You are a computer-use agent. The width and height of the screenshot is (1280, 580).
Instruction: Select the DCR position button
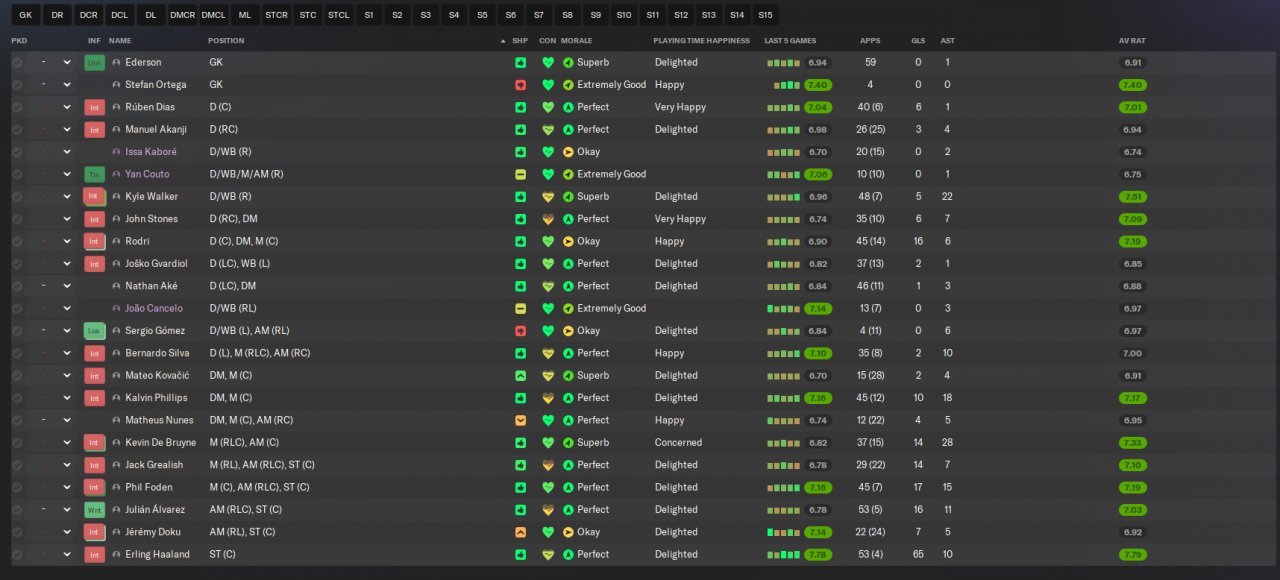pyautogui.click(x=89, y=15)
